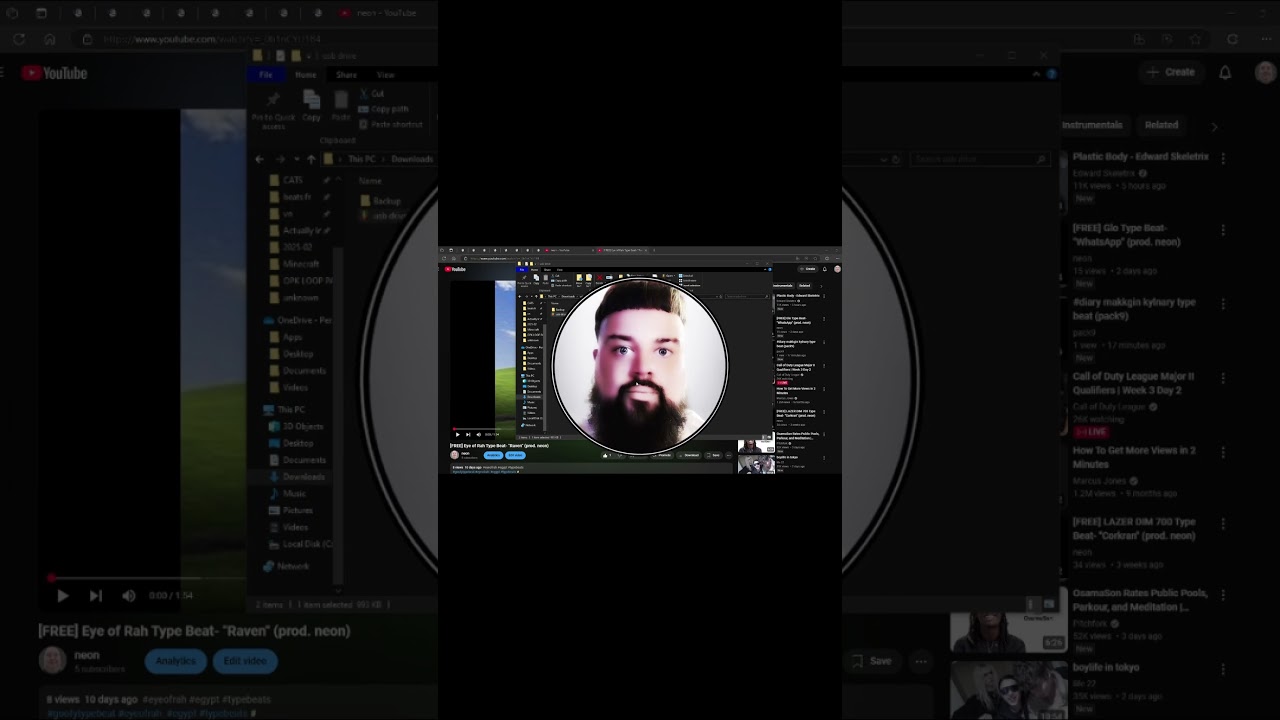The image size is (1280, 720).
Task: Click 'This PC' in the Explorer breadcrumb
Action: (x=362, y=159)
